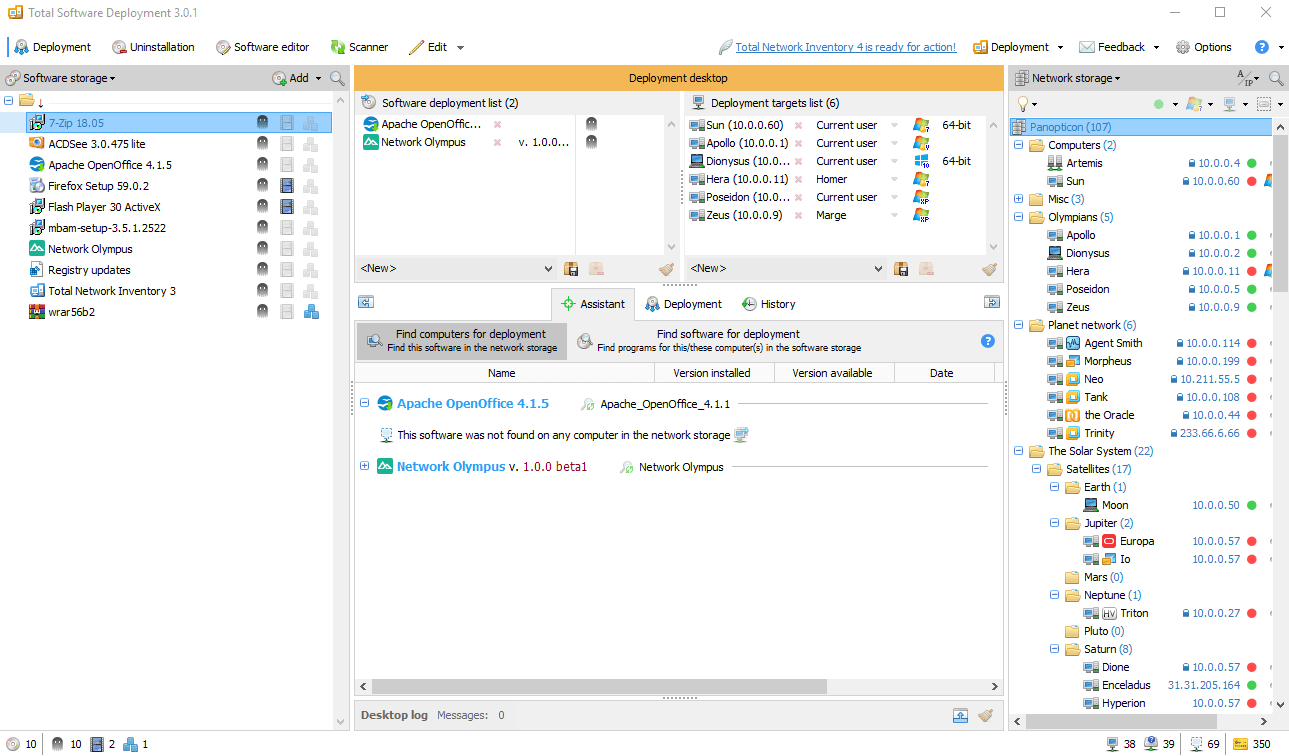Click the search icon in Software storage panel
Screen dimensions: 1289x756
(x=338, y=78)
